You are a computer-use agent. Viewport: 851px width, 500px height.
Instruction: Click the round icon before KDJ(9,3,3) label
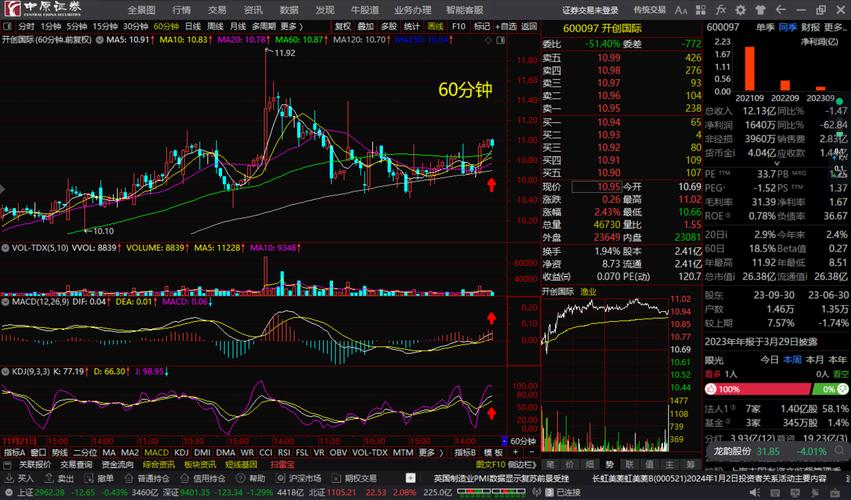[x=5, y=371]
